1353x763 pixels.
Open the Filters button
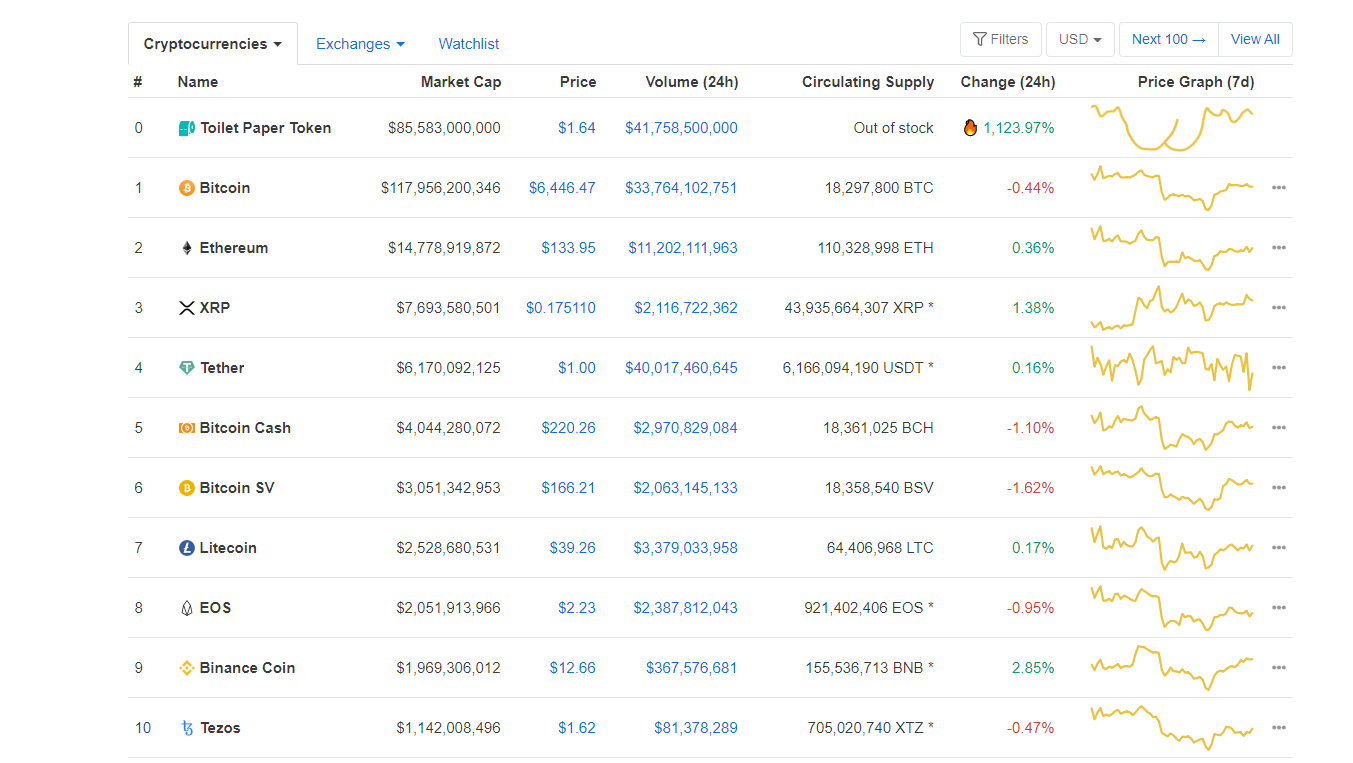tap(1001, 40)
